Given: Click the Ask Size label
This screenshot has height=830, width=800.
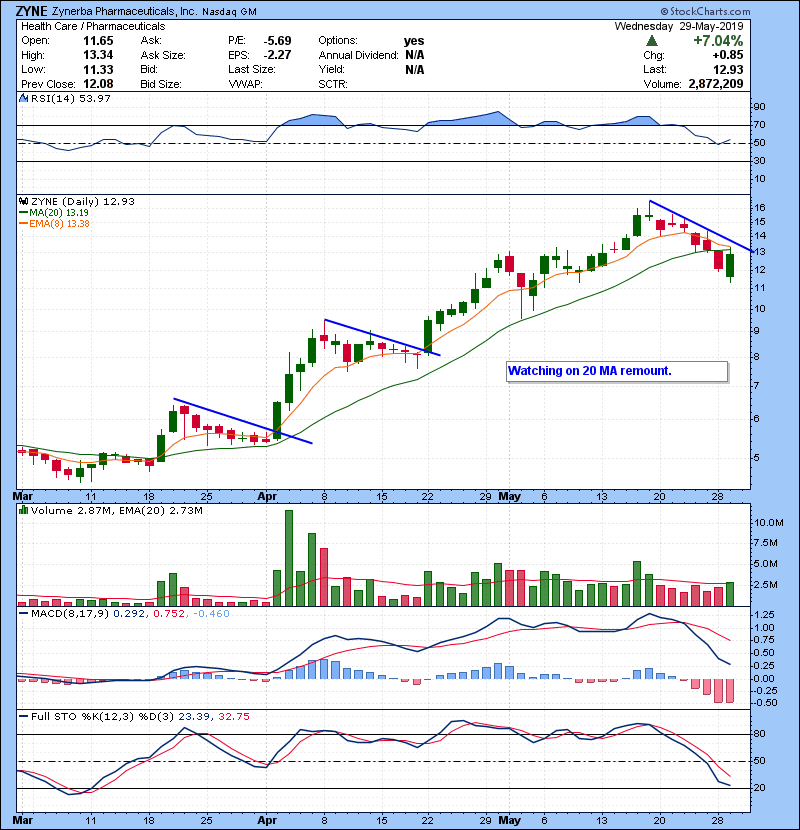Looking at the screenshot, I should [163, 55].
